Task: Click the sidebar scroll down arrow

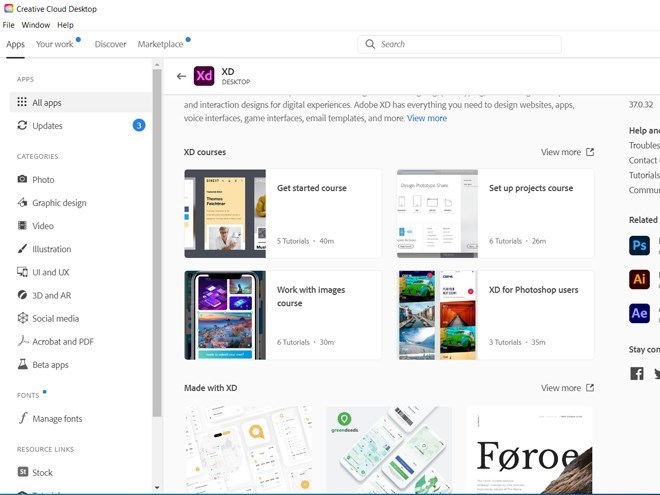Action: 157,488
